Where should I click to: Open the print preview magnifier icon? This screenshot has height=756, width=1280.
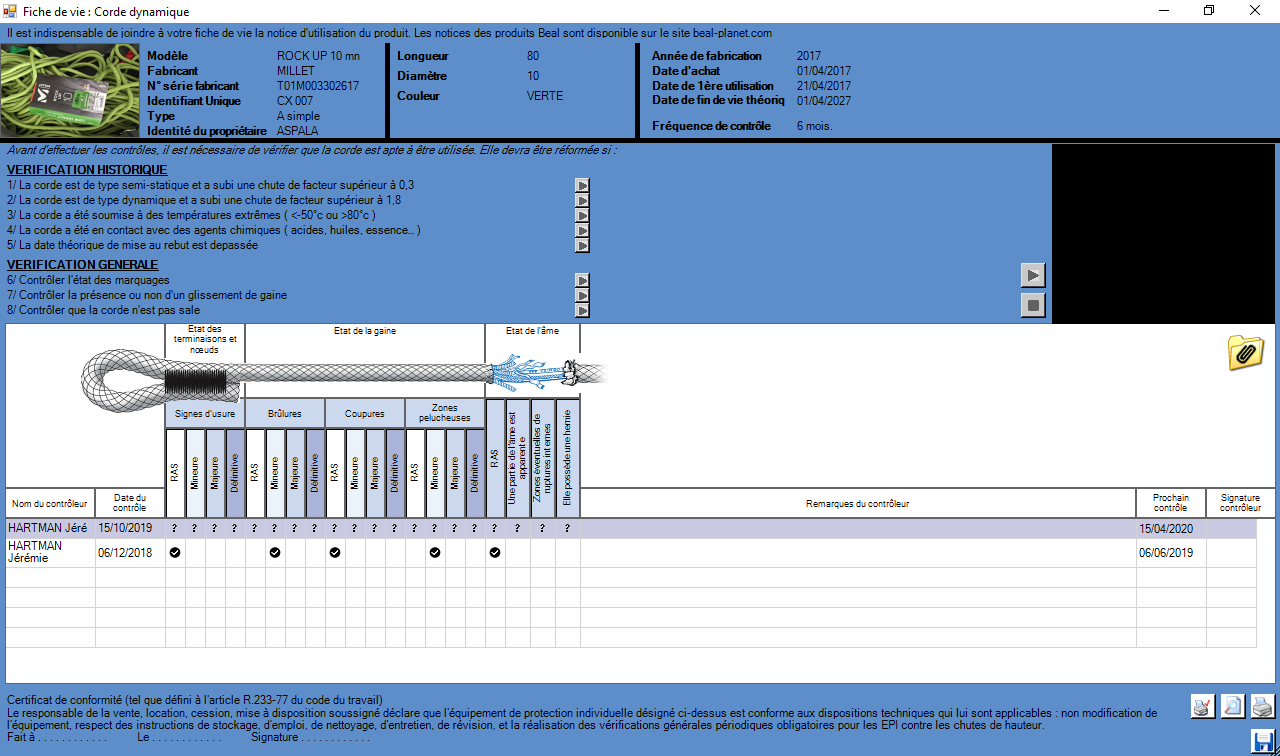tap(1233, 707)
